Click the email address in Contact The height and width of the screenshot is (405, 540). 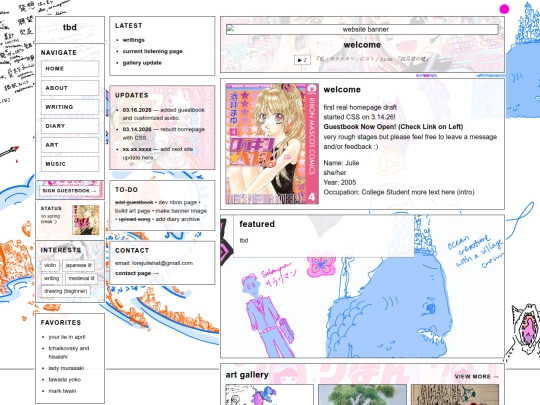[x=162, y=263]
